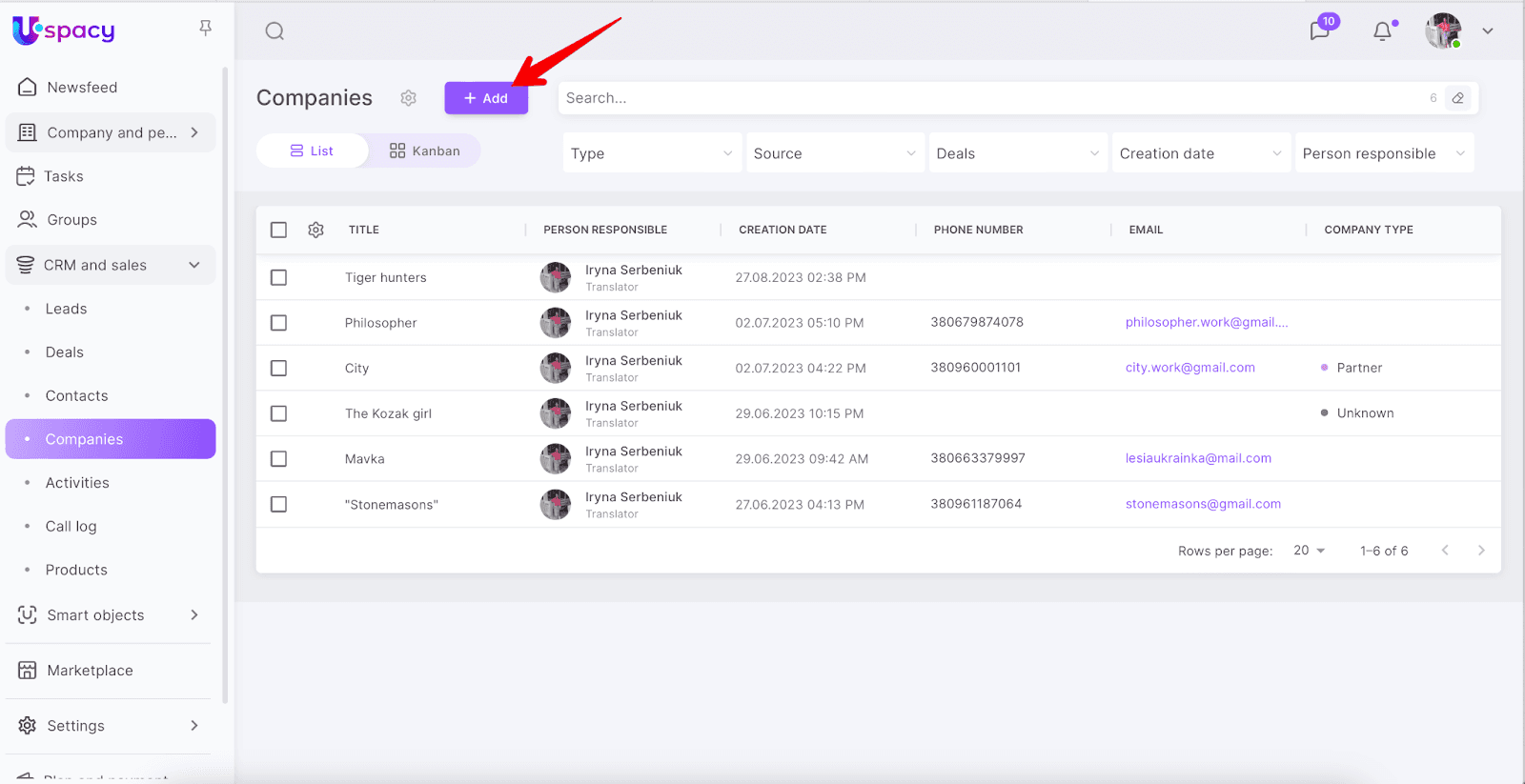Toggle the select-all header checkbox

pyautogui.click(x=278, y=230)
